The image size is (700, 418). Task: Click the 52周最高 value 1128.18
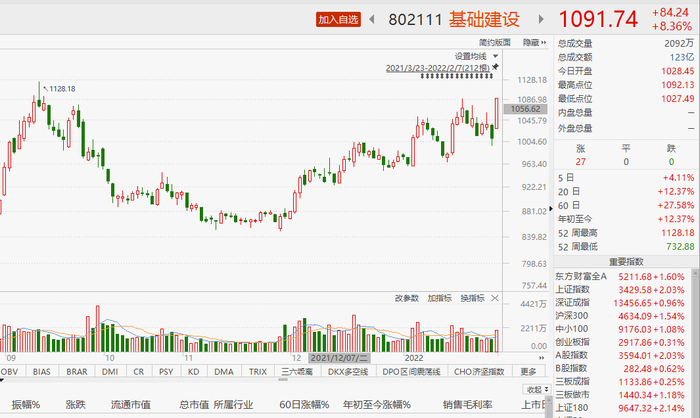click(678, 233)
